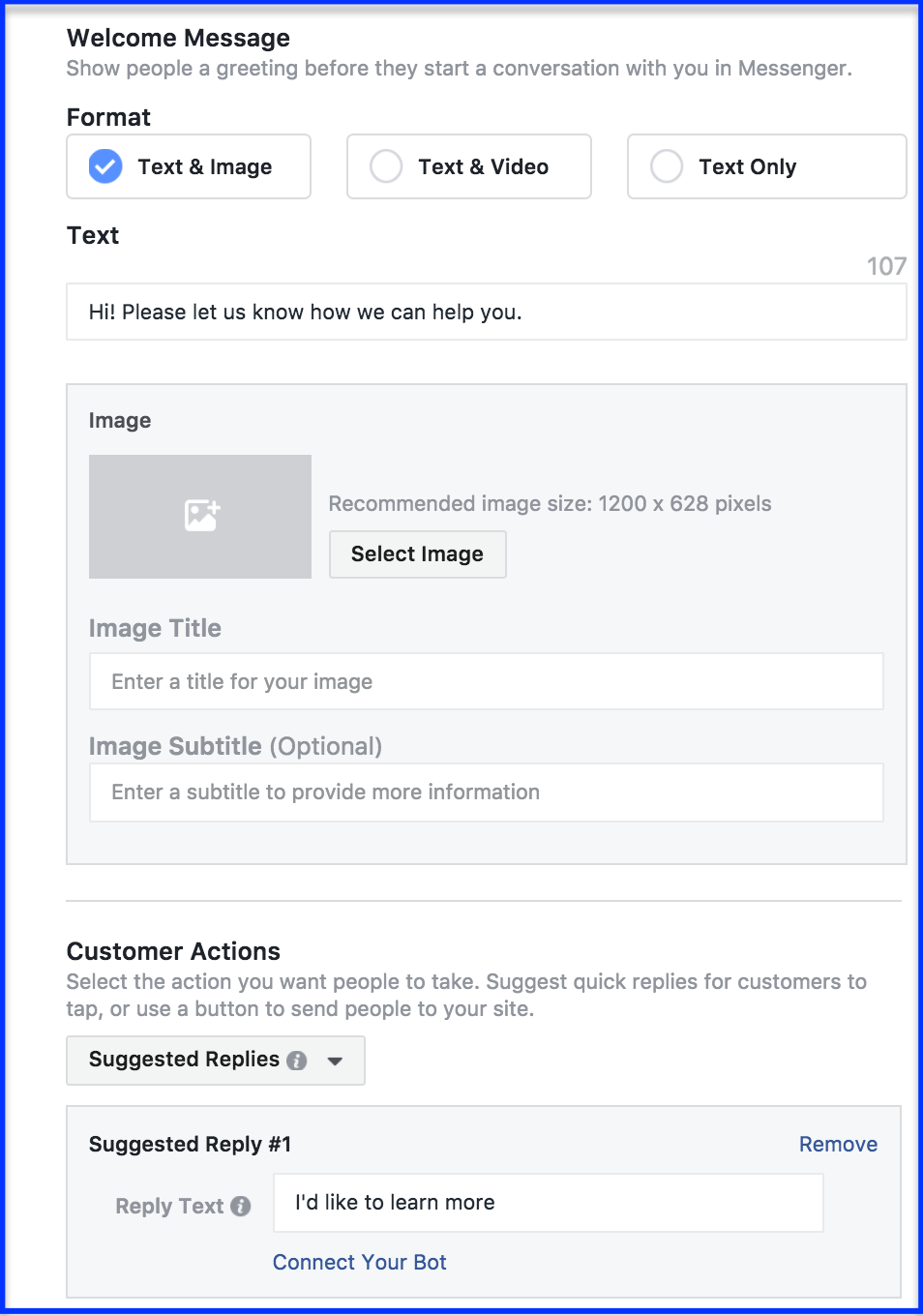Click the Select Image button
923x1316 pixels.
(x=418, y=554)
